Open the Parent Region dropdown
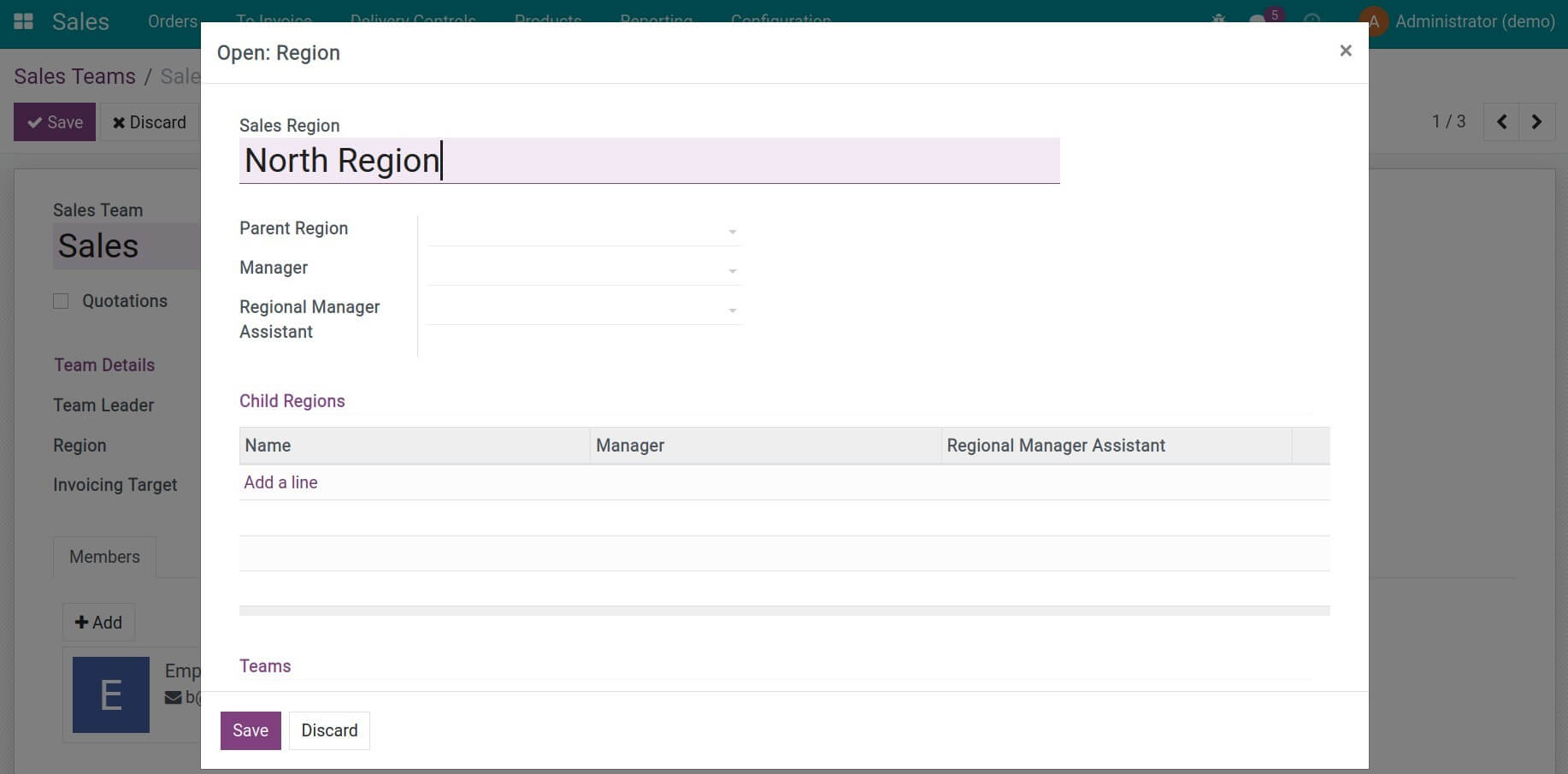The width and height of the screenshot is (1568, 774). pyautogui.click(x=731, y=232)
